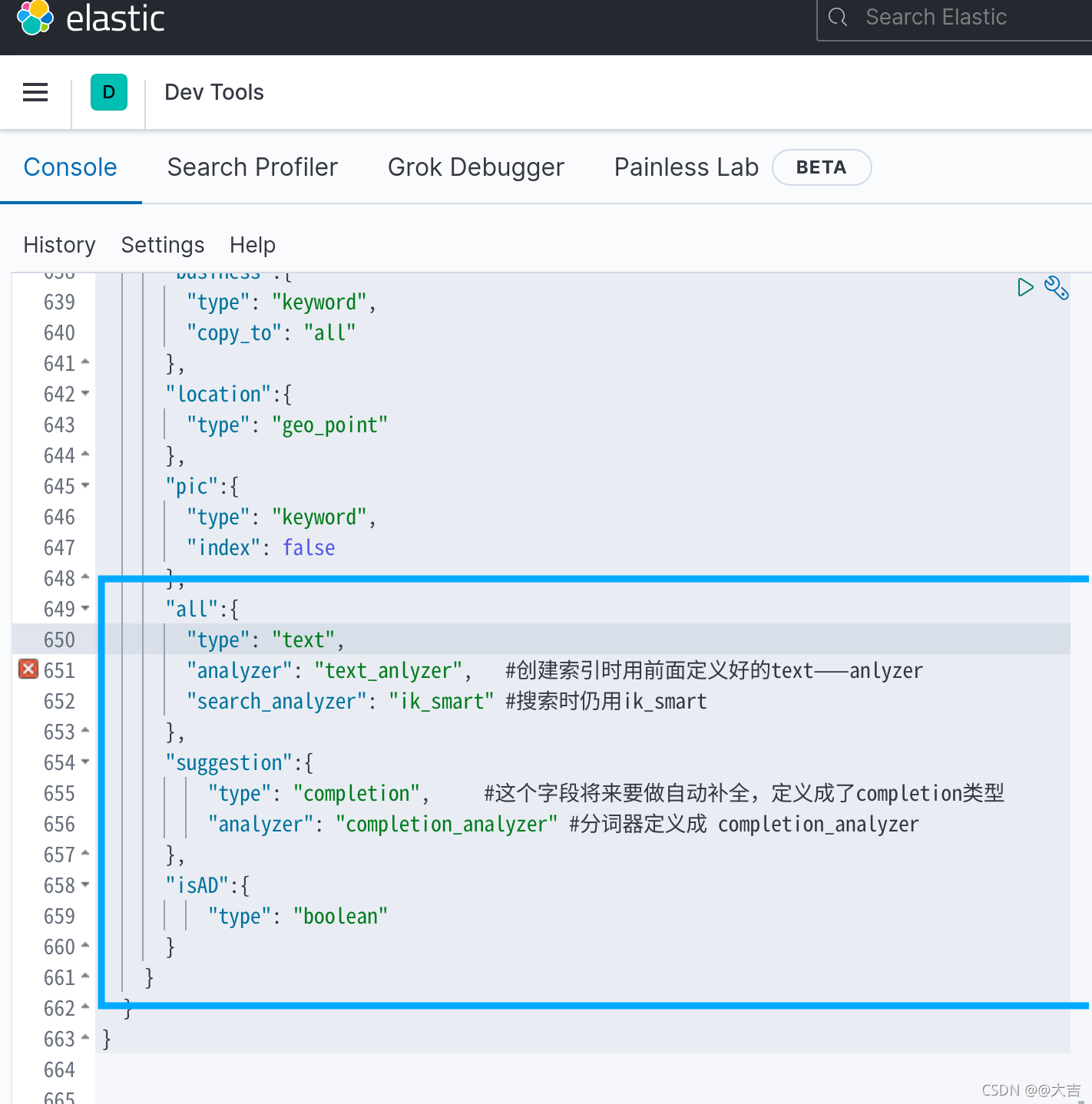1092x1104 pixels.
Task: Click the comment on line 656
Action: (744, 824)
